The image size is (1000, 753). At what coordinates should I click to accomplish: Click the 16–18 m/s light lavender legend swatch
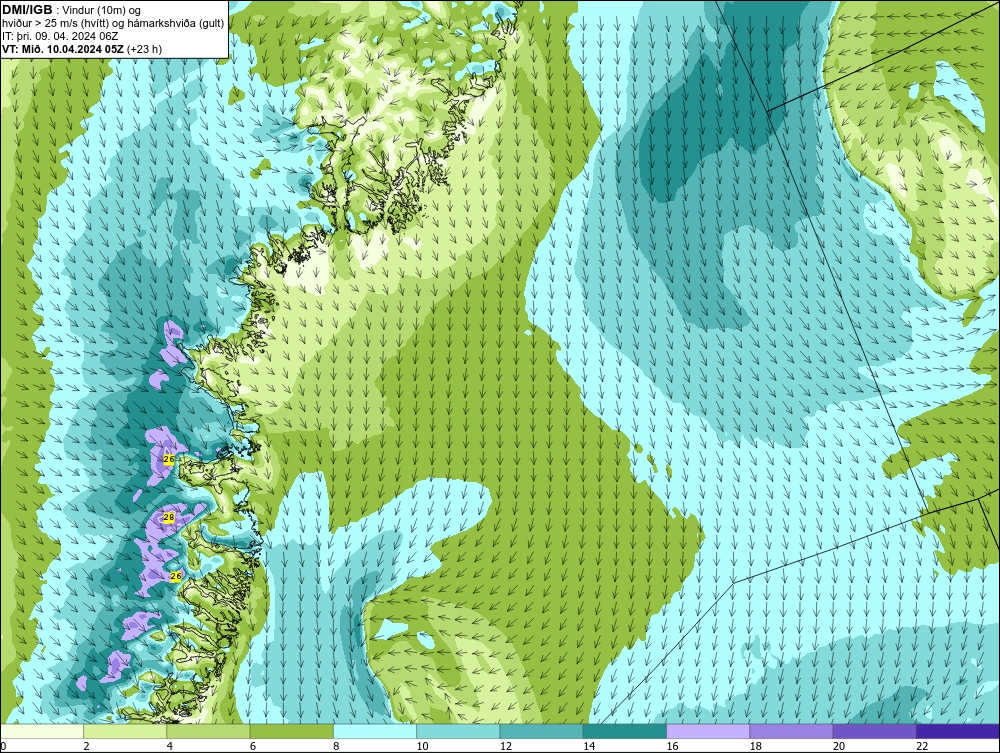(708, 731)
